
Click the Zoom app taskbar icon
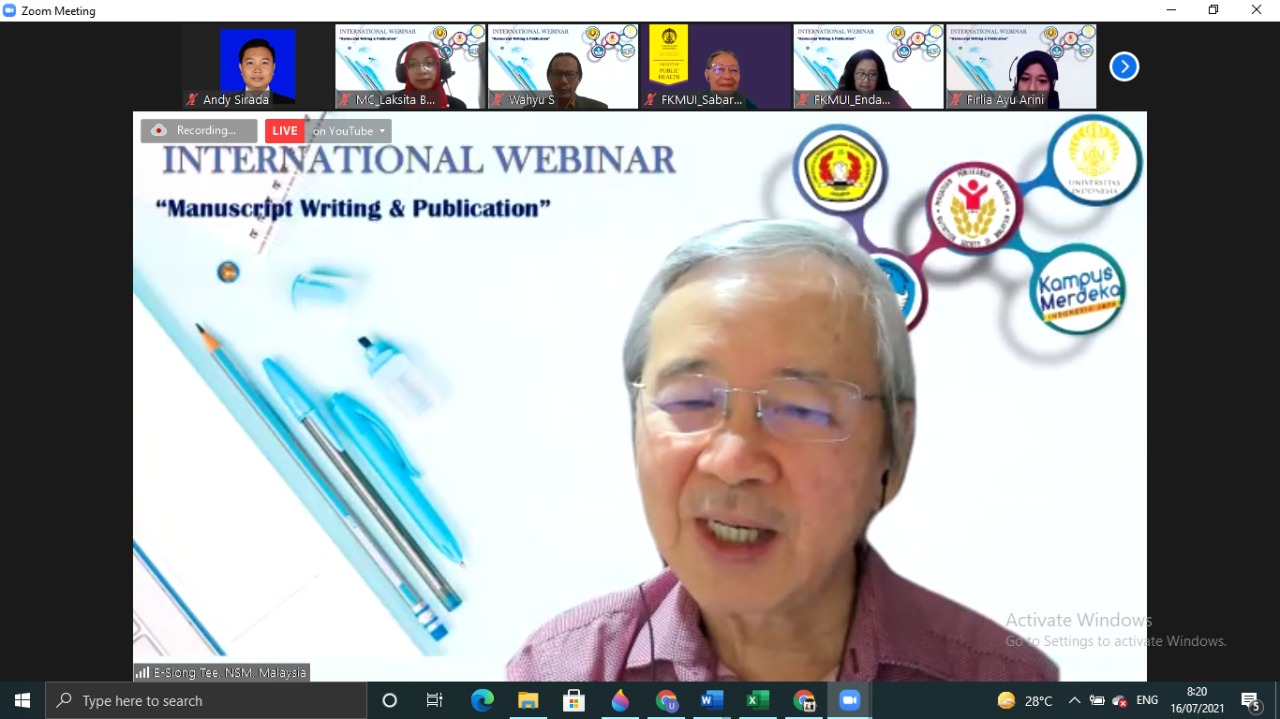pyautogui.click(x=850, y=700)
